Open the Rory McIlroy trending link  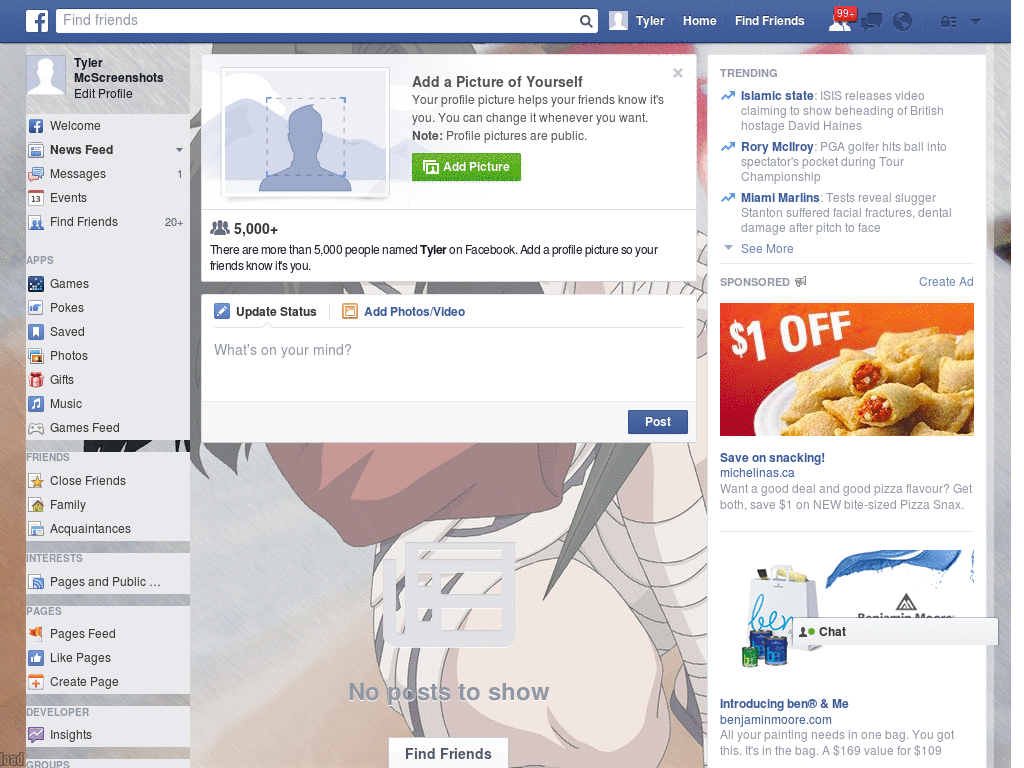click(x=776, y=147)
